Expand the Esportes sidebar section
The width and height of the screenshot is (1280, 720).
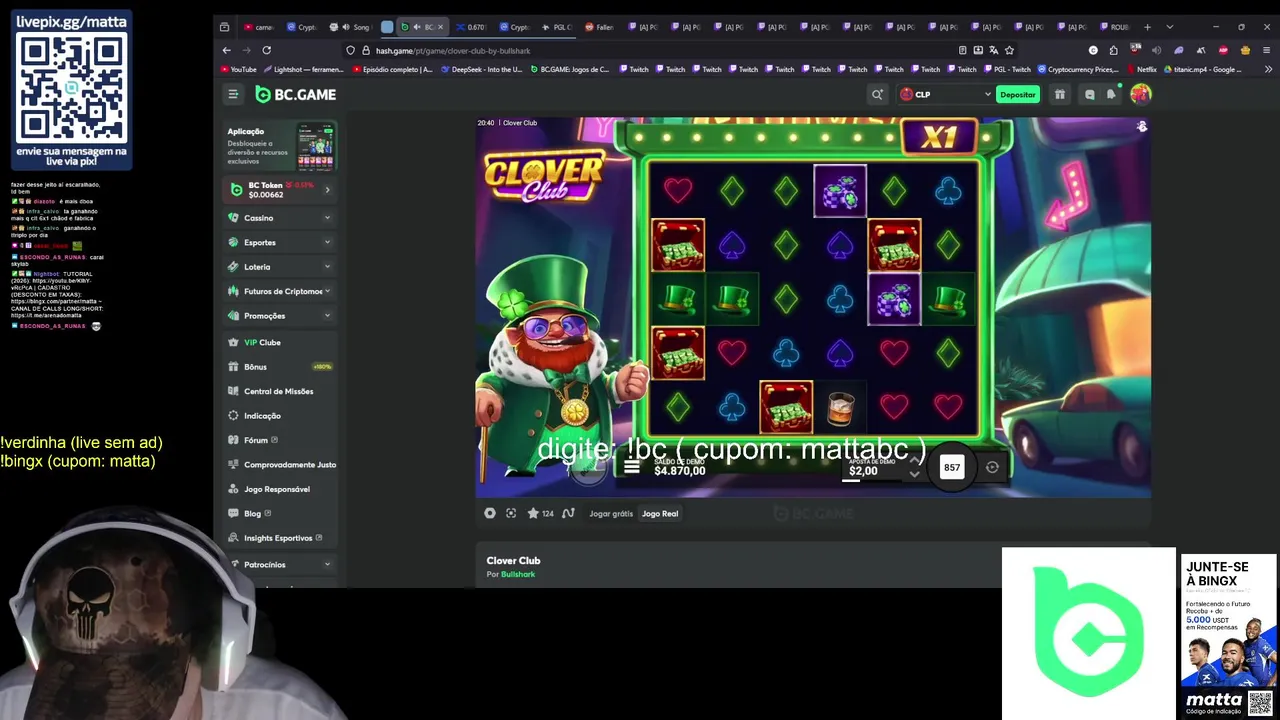pyautogui.click(x=281, y=242)
